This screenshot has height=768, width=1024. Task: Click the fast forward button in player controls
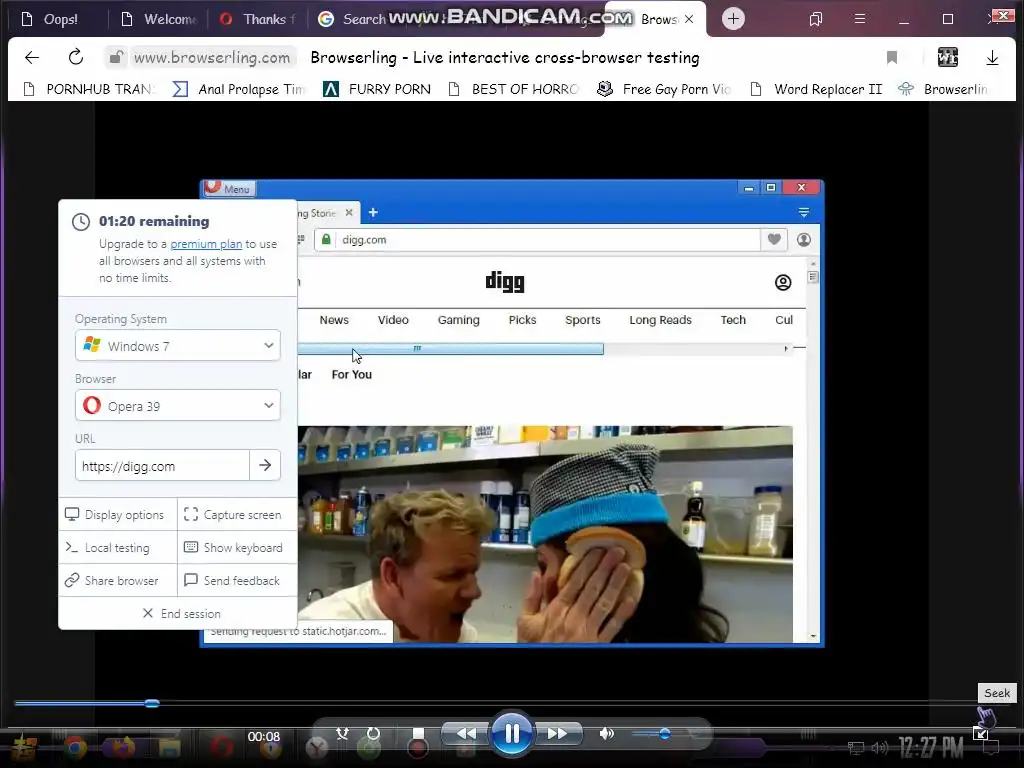556,733
